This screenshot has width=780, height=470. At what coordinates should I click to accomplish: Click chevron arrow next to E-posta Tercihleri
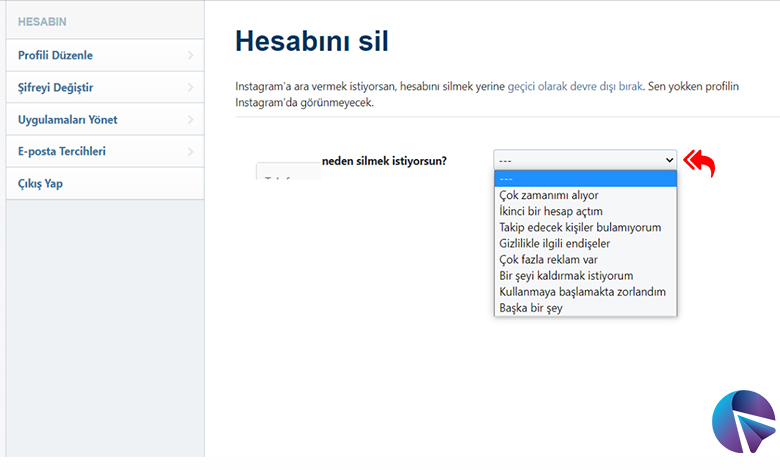pos(190,152)
